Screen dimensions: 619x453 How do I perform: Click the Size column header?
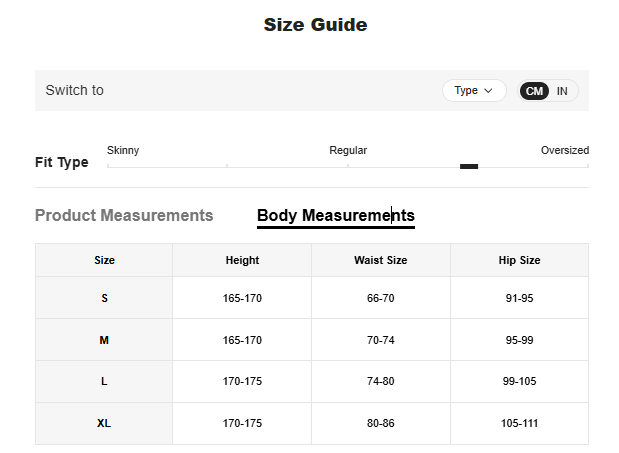104,260
